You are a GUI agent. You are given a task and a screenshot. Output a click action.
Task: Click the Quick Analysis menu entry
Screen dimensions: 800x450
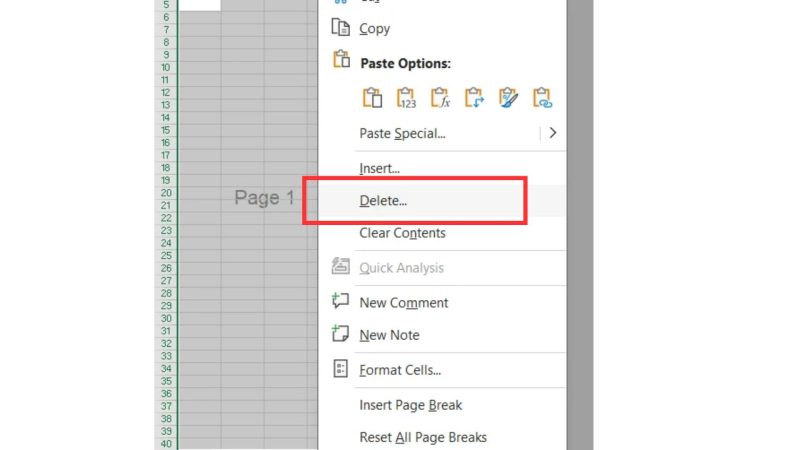tap(402, 268)
